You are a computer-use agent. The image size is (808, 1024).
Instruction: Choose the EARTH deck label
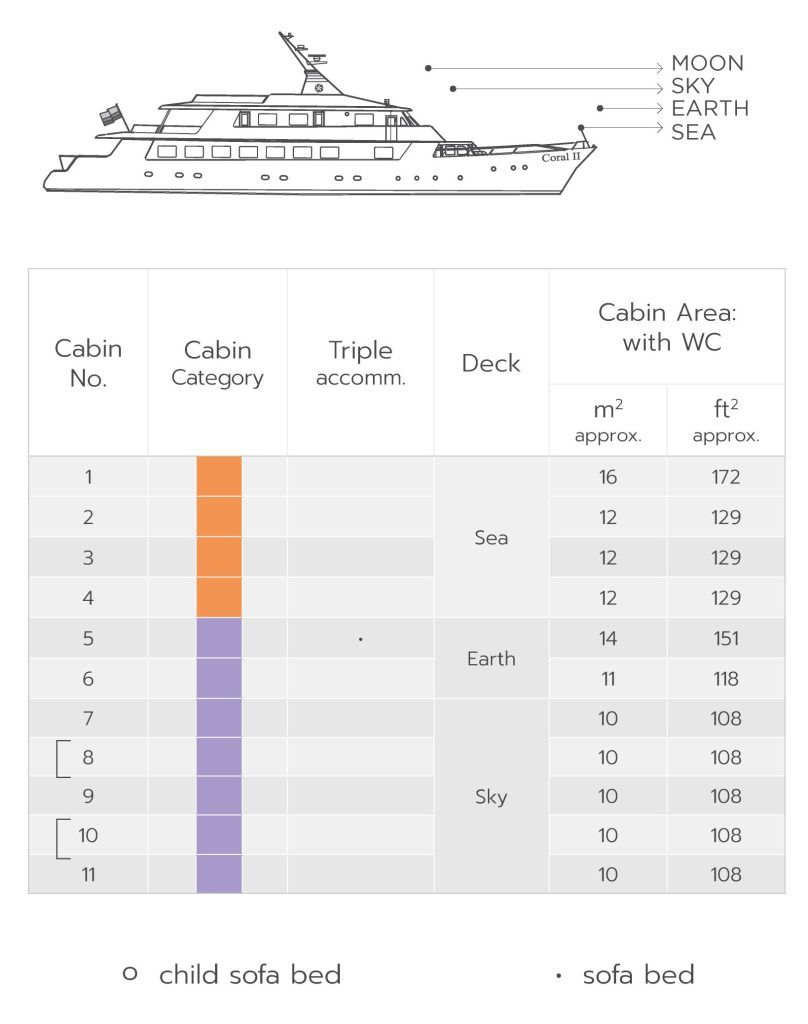pos(710,109)
